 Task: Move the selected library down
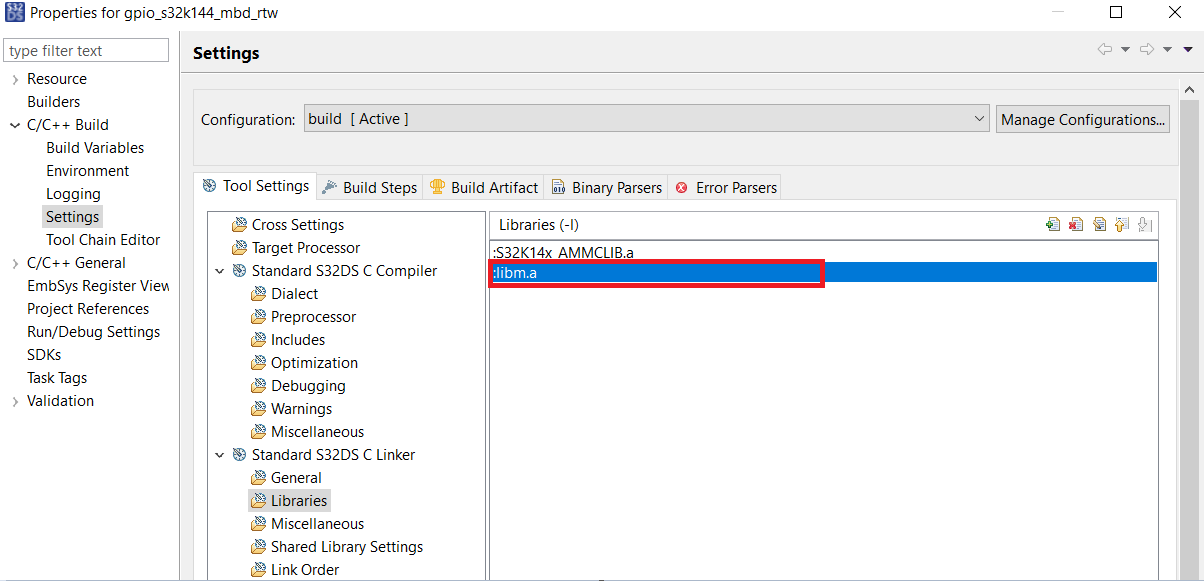(x=1144, y=224)
